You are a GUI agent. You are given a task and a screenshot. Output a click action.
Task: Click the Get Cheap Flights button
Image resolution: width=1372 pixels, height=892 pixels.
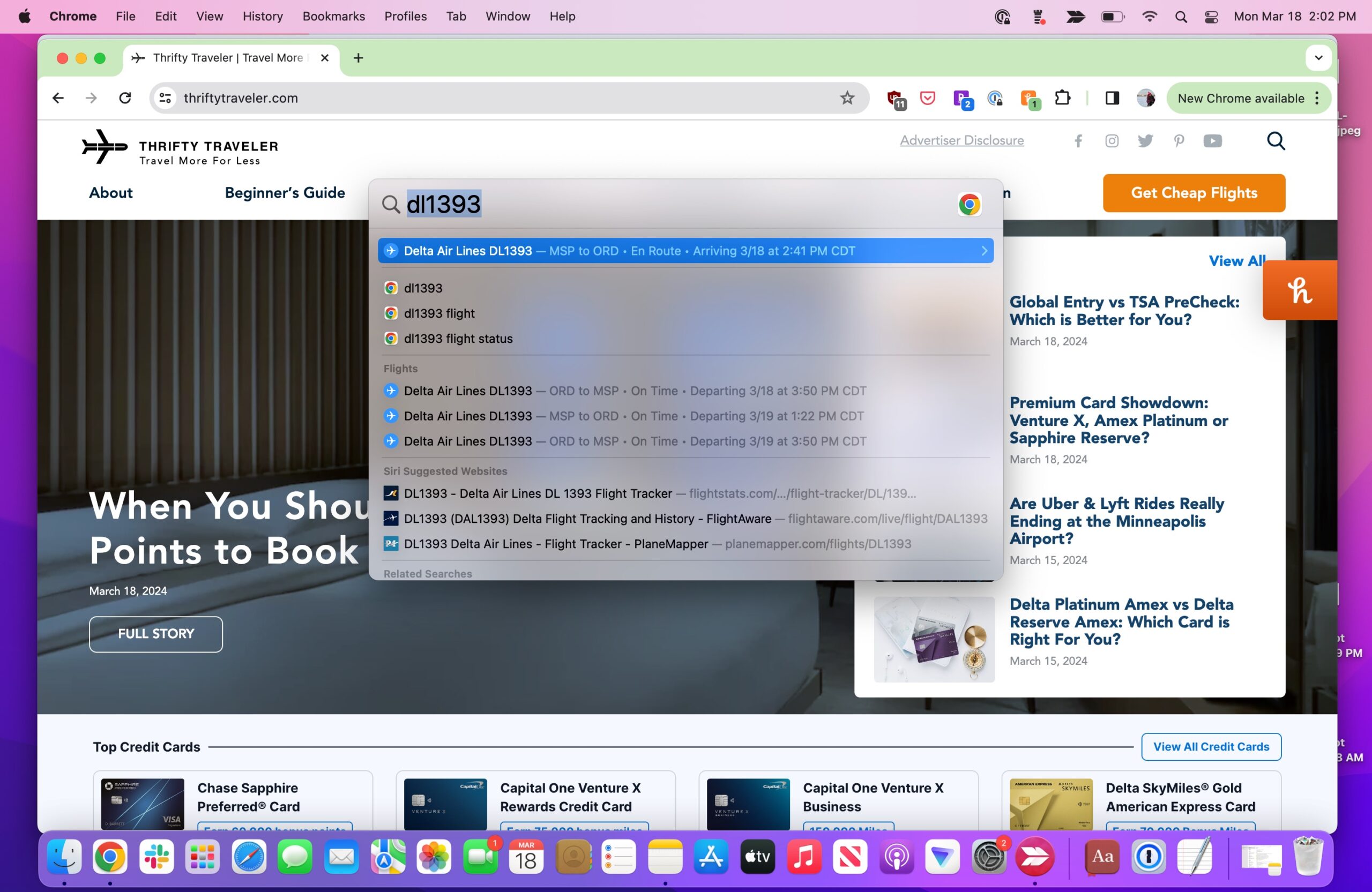(x=1194, y=192)
